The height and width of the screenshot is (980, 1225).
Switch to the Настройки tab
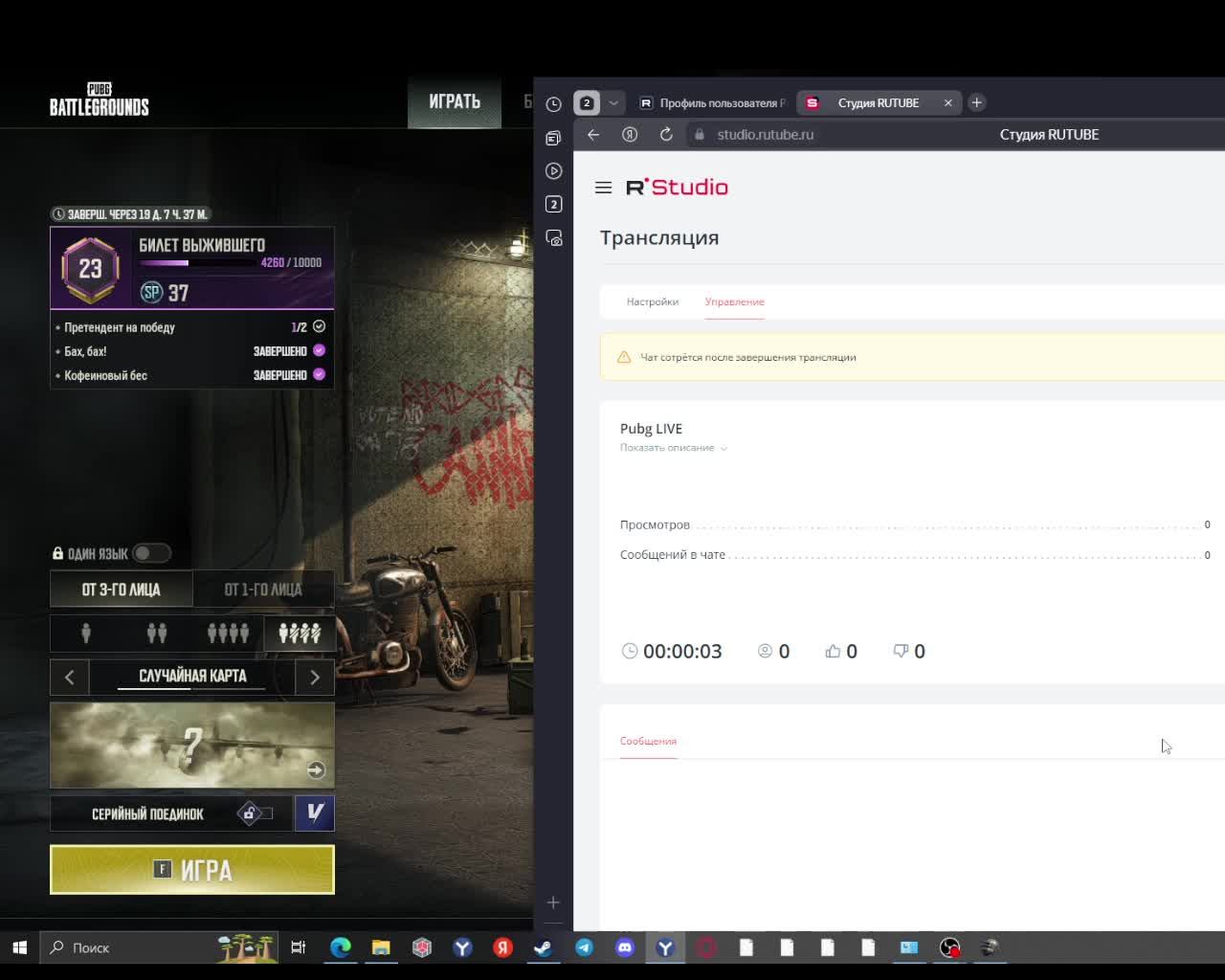coord(653,301)
